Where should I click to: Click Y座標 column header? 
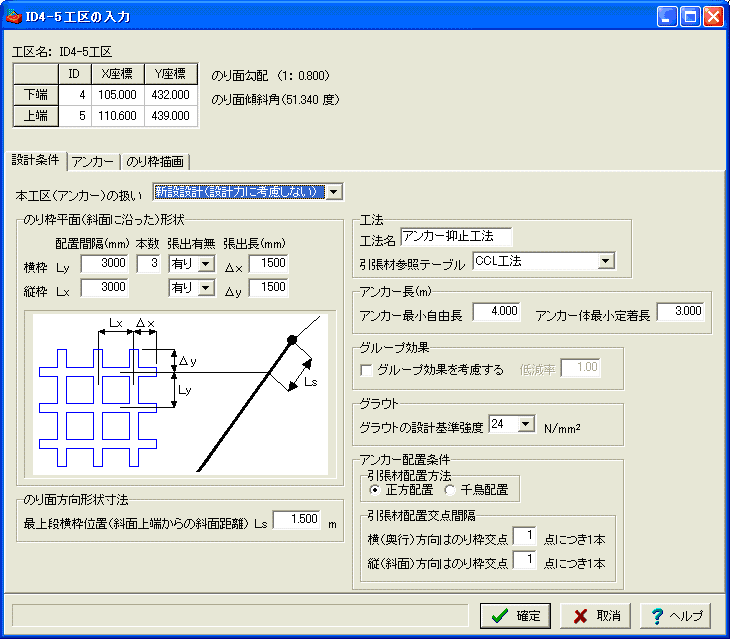coord(171,74)
